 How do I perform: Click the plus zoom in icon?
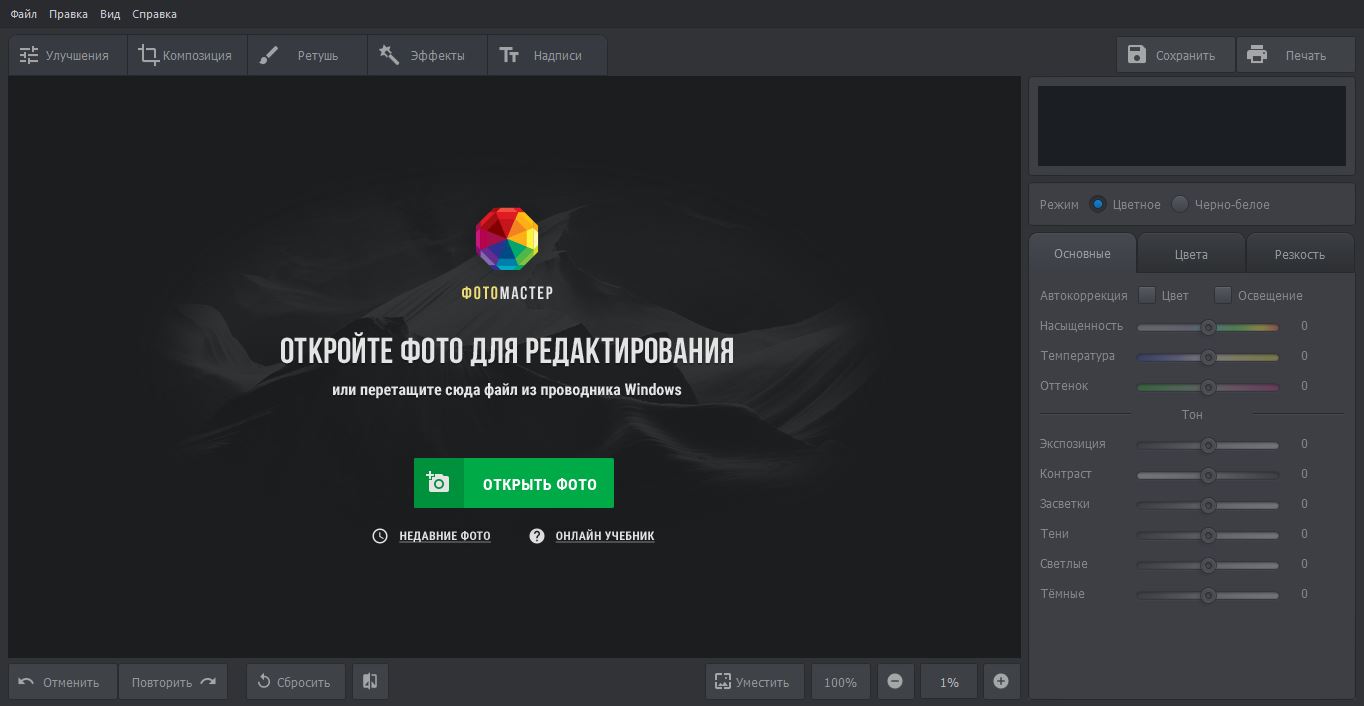pyautogui.click(x=1001, y=682)
